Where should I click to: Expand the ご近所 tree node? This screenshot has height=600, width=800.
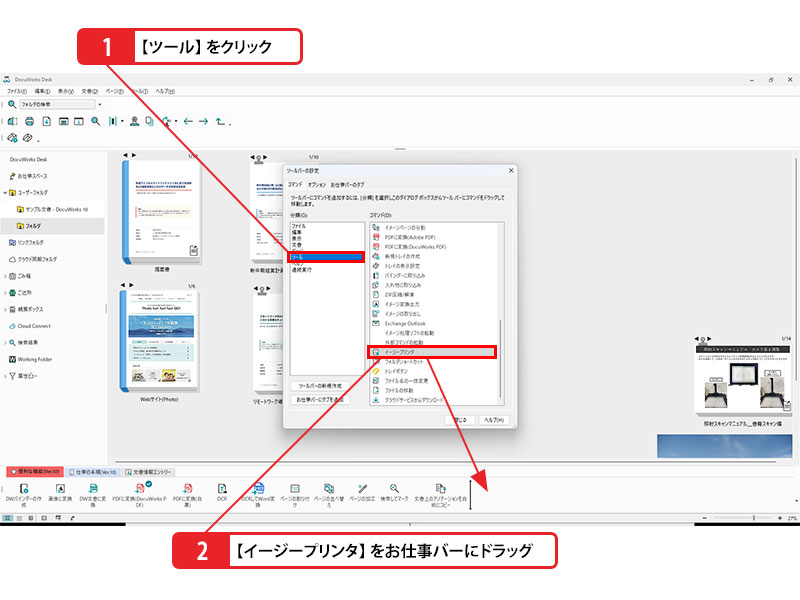coord(5,293)
